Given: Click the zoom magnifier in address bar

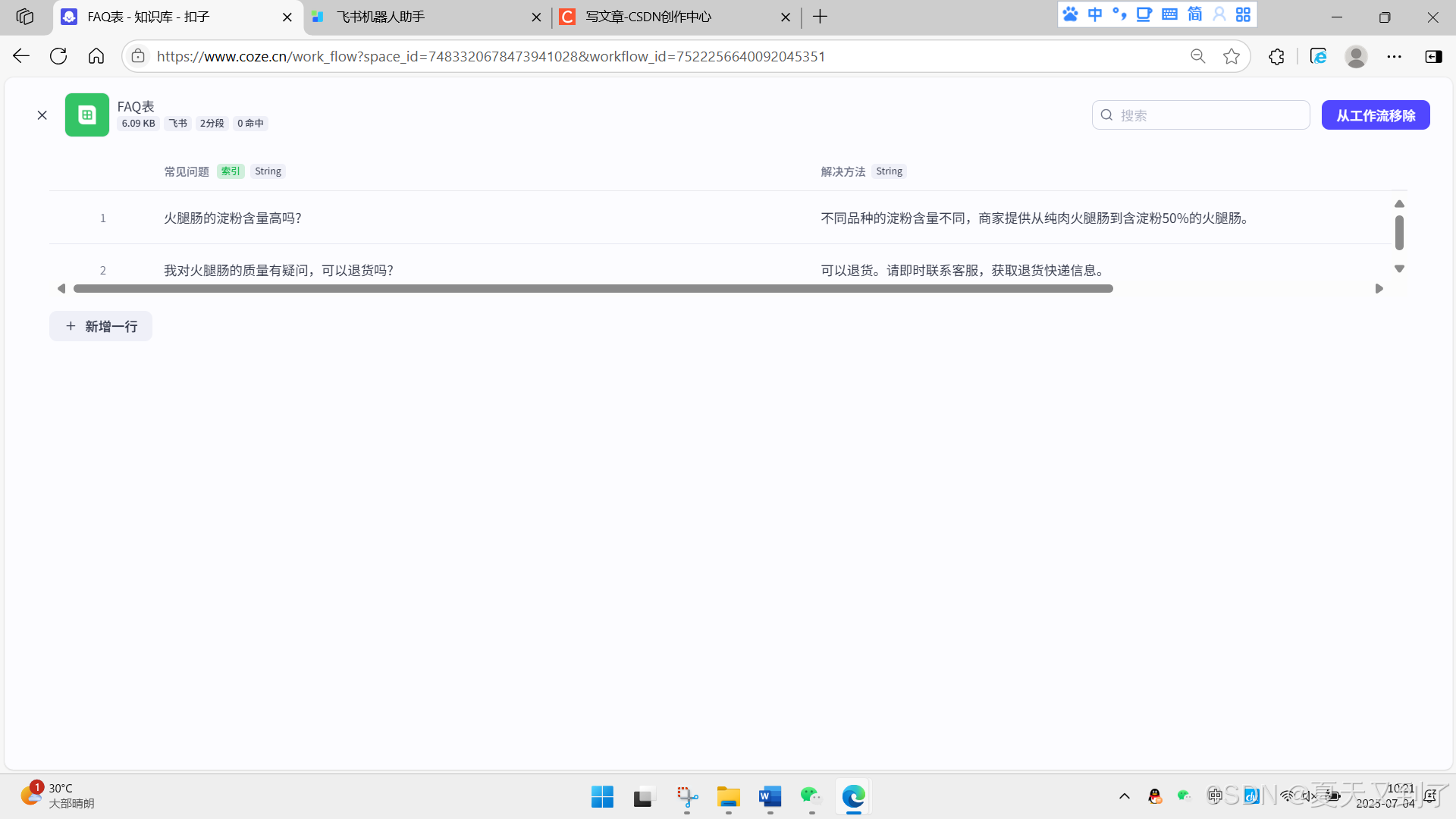Looking at the screenshot, I should (1197, 56).
